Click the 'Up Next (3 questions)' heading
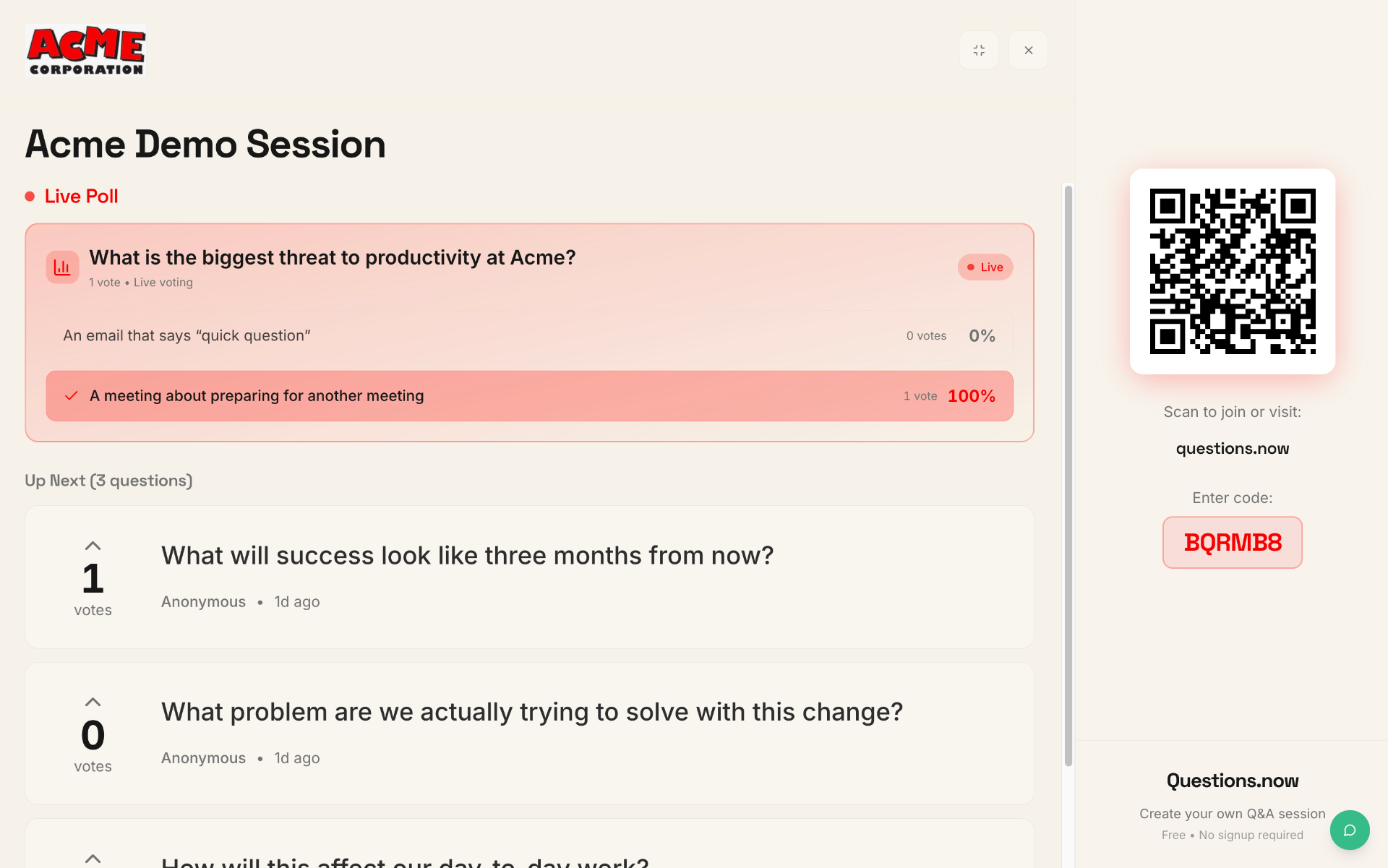 108,481
